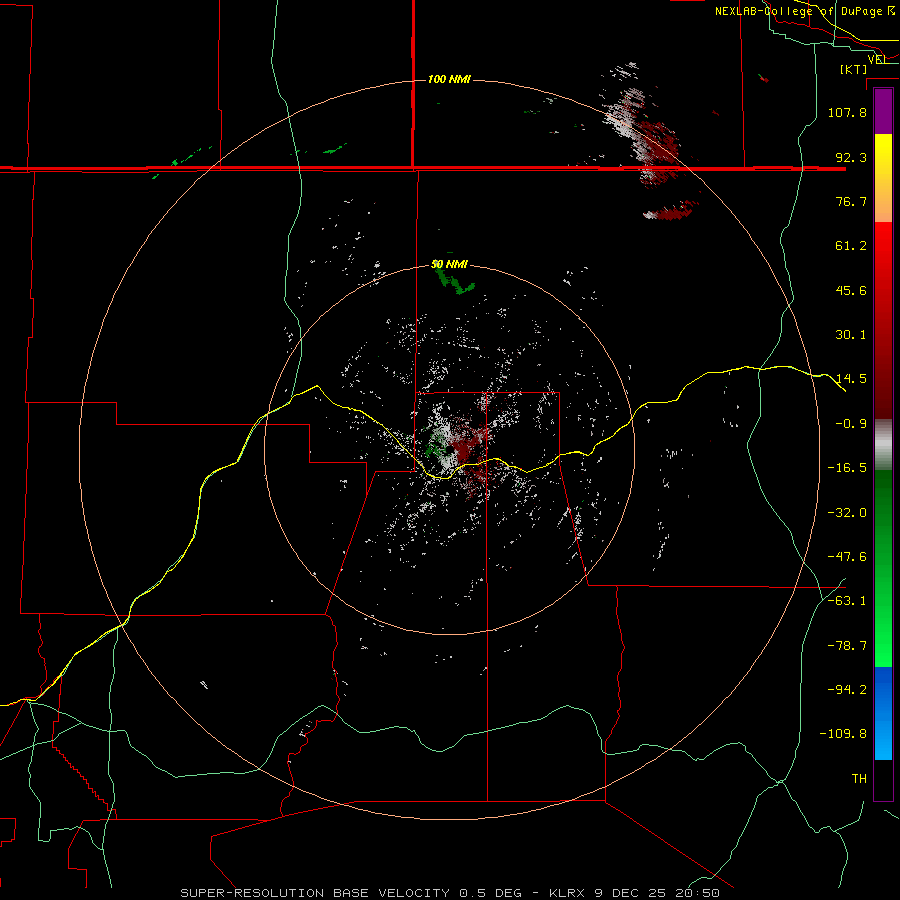Screen dimensions: 900x900
Task: Select the 61.2 scale value
Action: pos(851,246)
